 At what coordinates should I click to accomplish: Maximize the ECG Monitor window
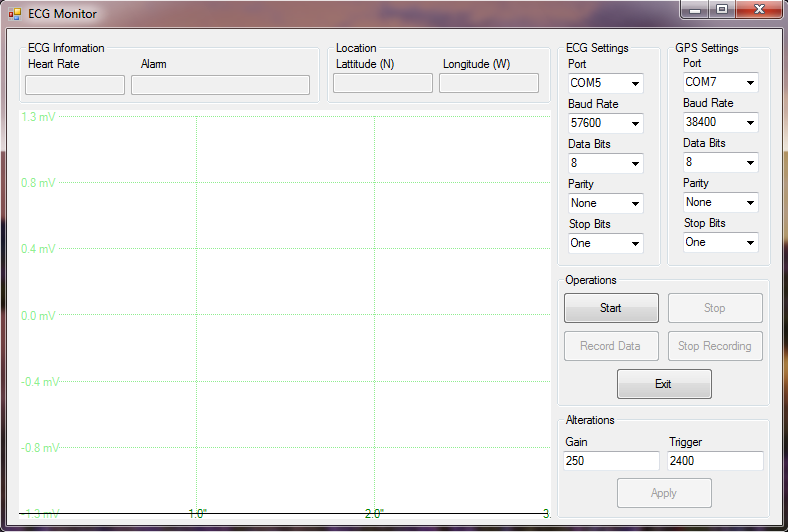pos(722,10)
